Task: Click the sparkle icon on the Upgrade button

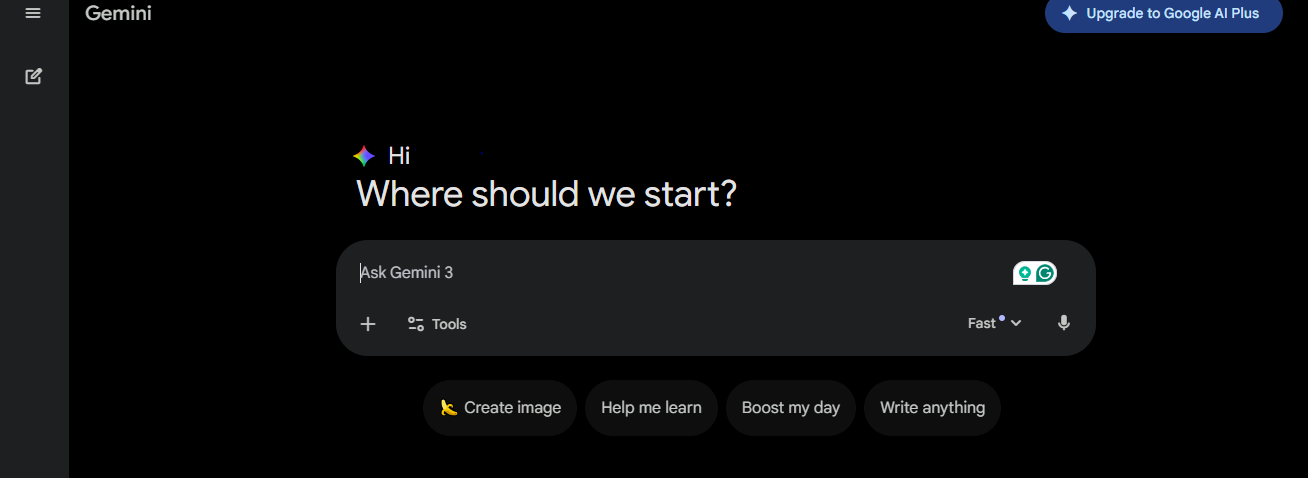Action: [x=1070, y=14]
